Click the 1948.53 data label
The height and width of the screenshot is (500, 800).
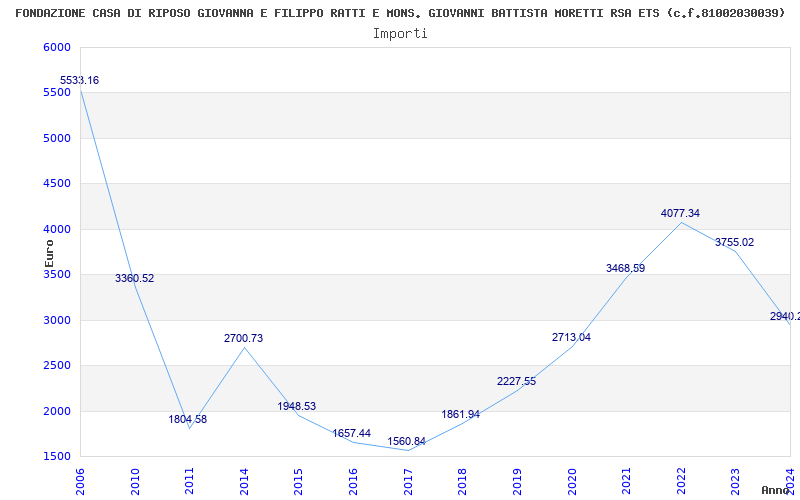pyautogui.click(x=296, y=407)
